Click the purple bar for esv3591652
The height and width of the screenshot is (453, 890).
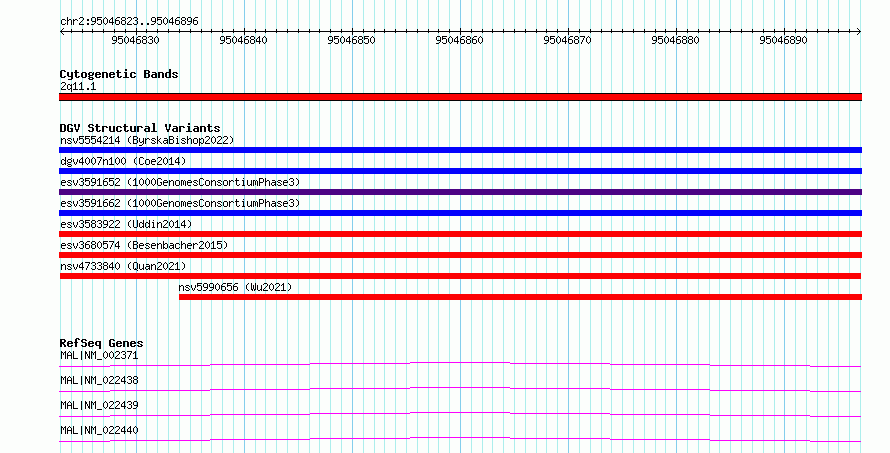click(x=460, y=192)
